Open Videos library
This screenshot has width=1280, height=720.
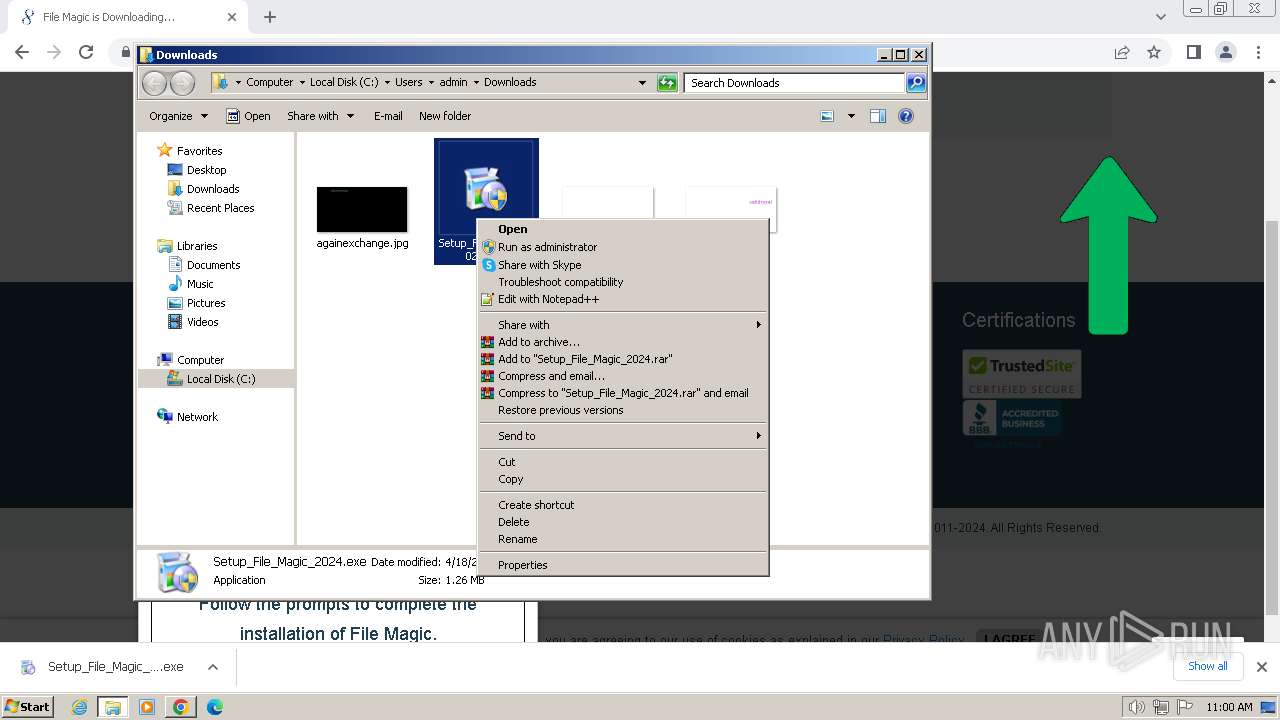tap(202, 322)
